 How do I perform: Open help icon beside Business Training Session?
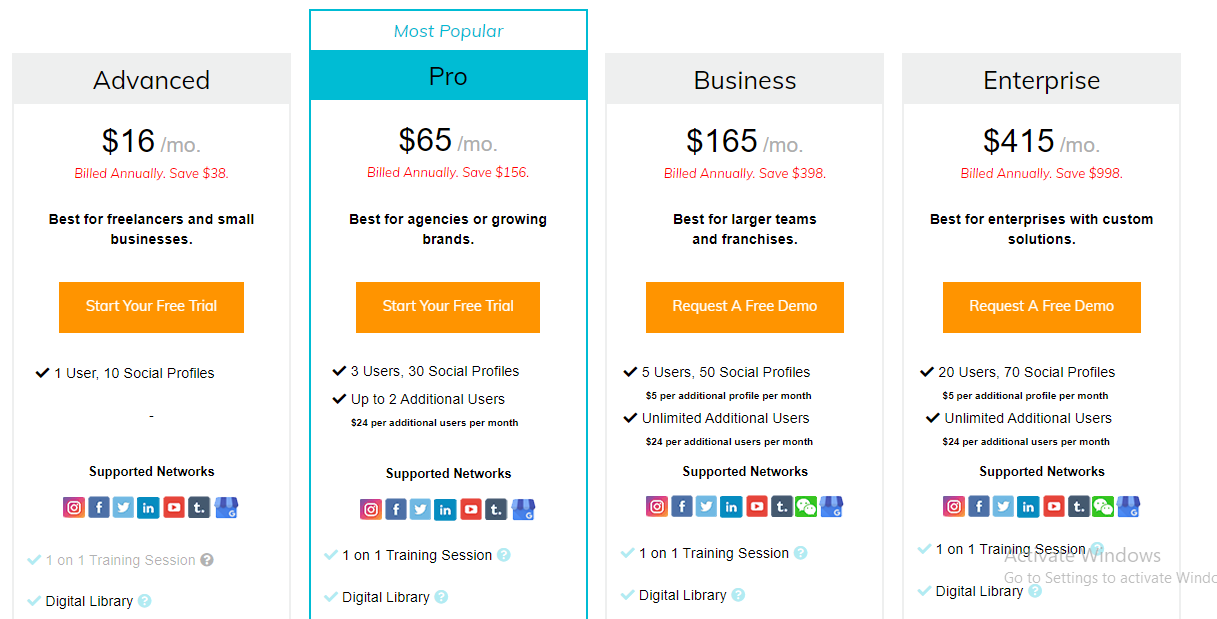click(801, 553)
